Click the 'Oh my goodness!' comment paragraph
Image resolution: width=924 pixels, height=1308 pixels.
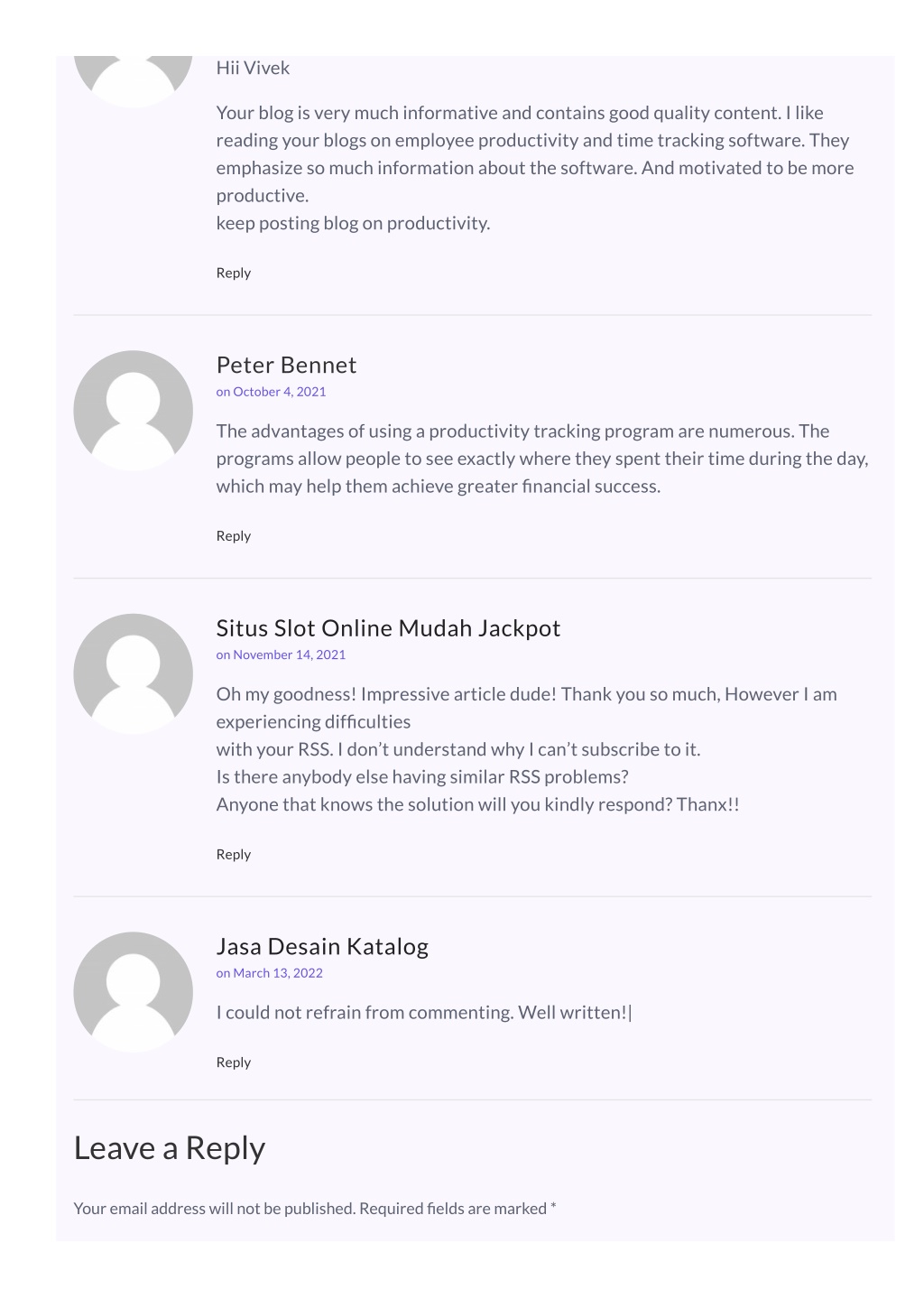527,749
